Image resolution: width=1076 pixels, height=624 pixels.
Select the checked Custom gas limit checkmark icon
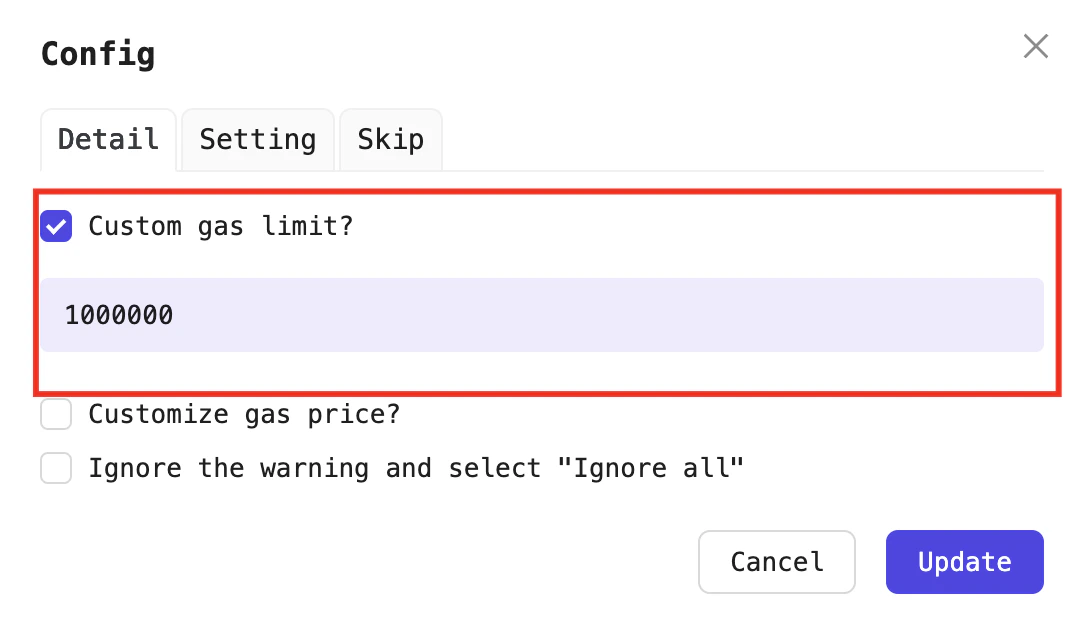pyautogui.click(x=56, y=226)
